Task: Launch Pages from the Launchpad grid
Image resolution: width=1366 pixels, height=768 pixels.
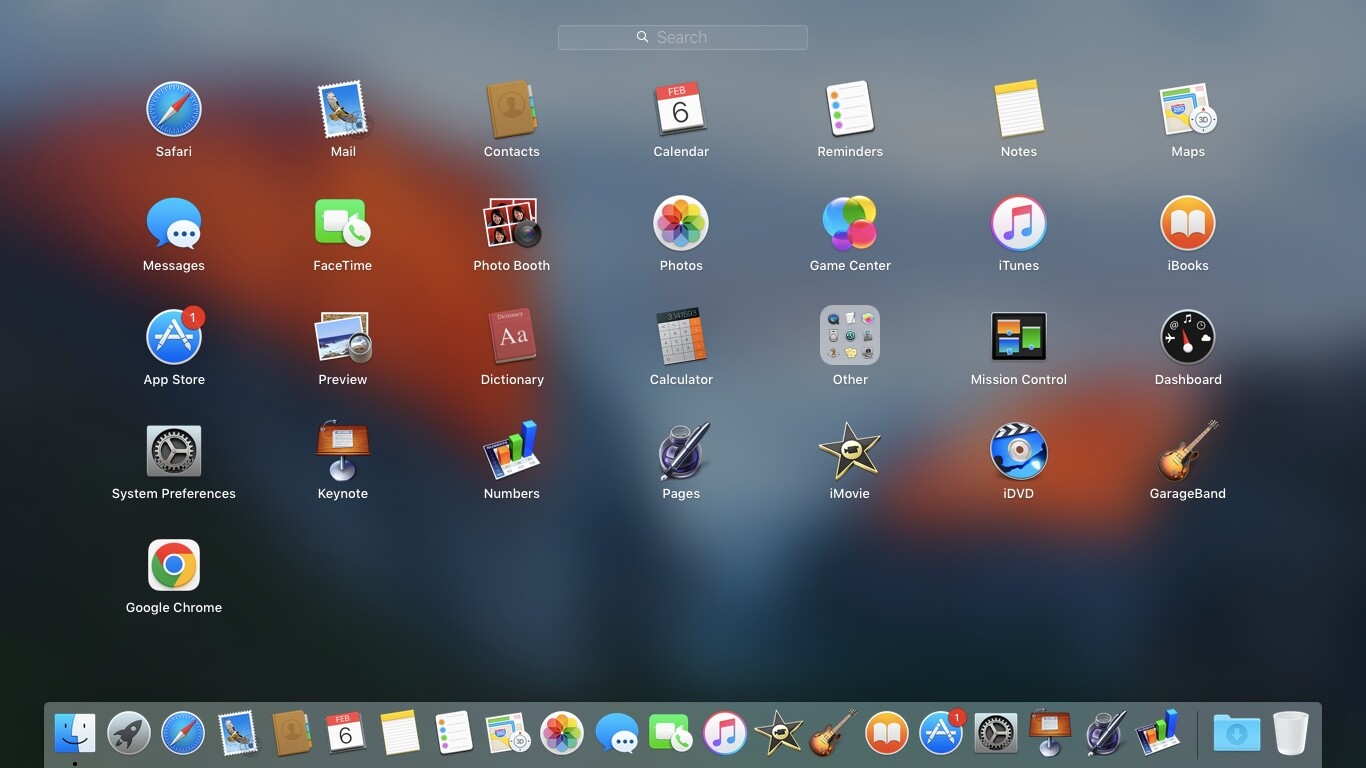Action: pyautogui.click(x=684, y=451)
